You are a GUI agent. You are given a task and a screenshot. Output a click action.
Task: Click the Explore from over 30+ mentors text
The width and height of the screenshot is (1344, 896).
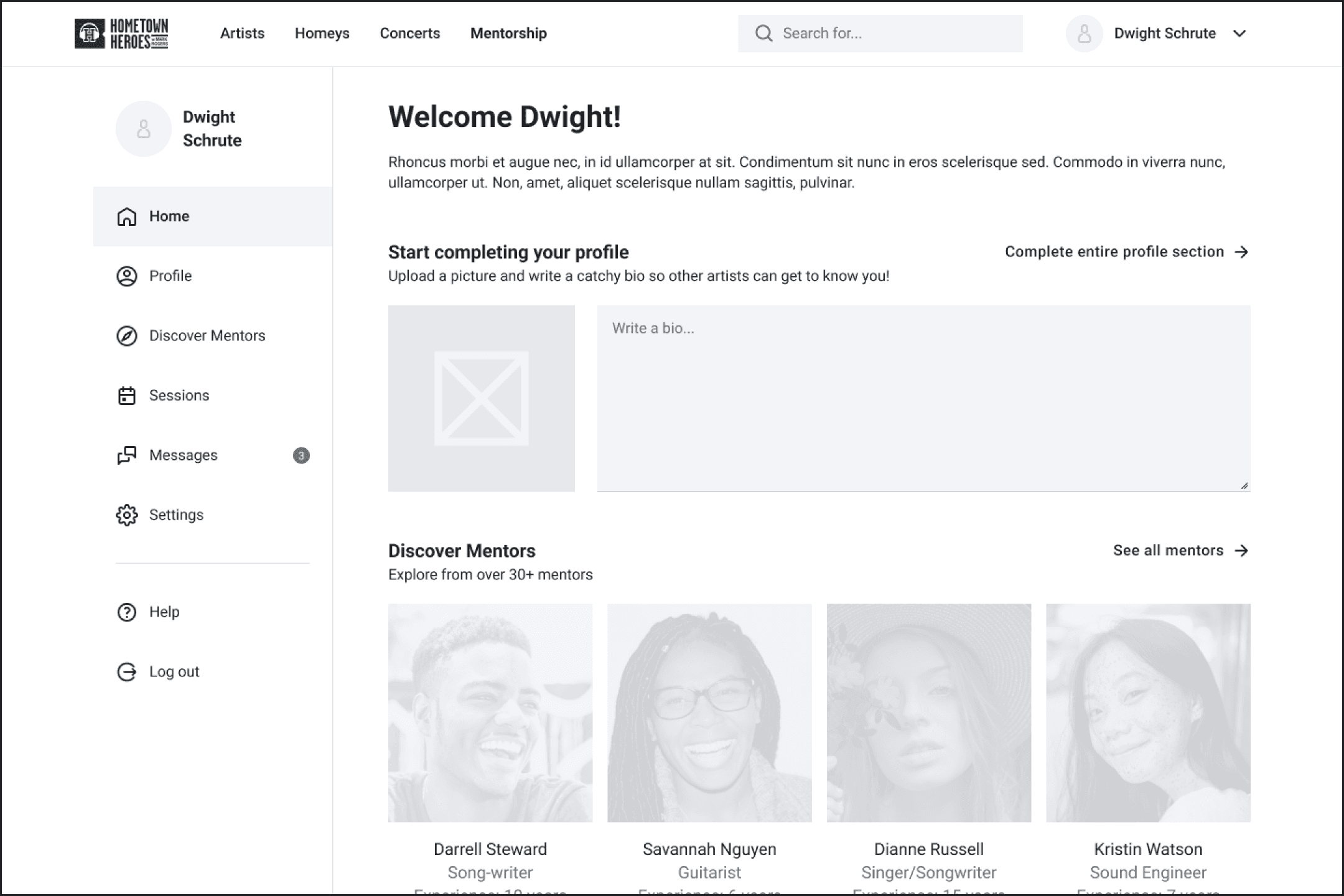[x=490, y=574]
